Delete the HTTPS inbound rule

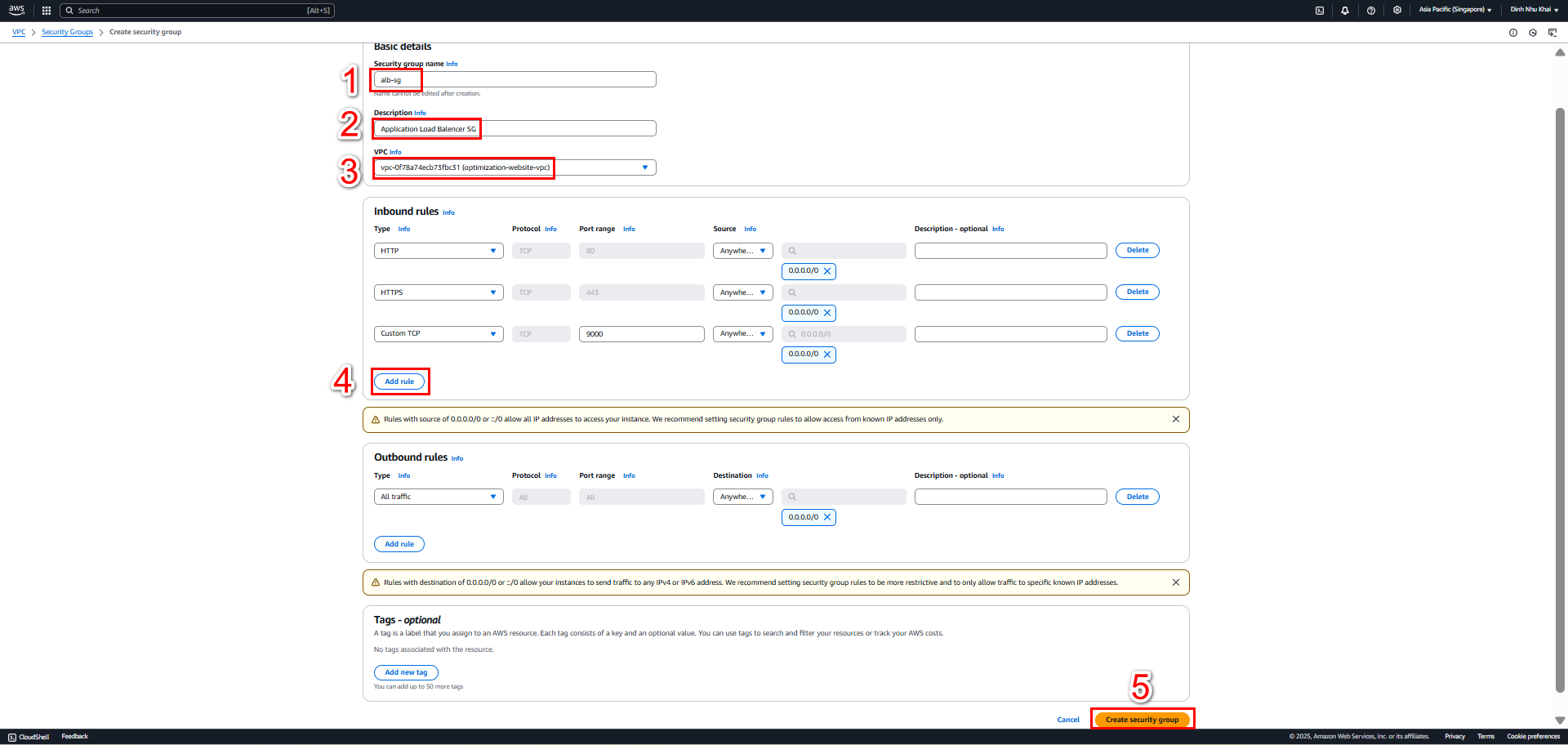1138,292
